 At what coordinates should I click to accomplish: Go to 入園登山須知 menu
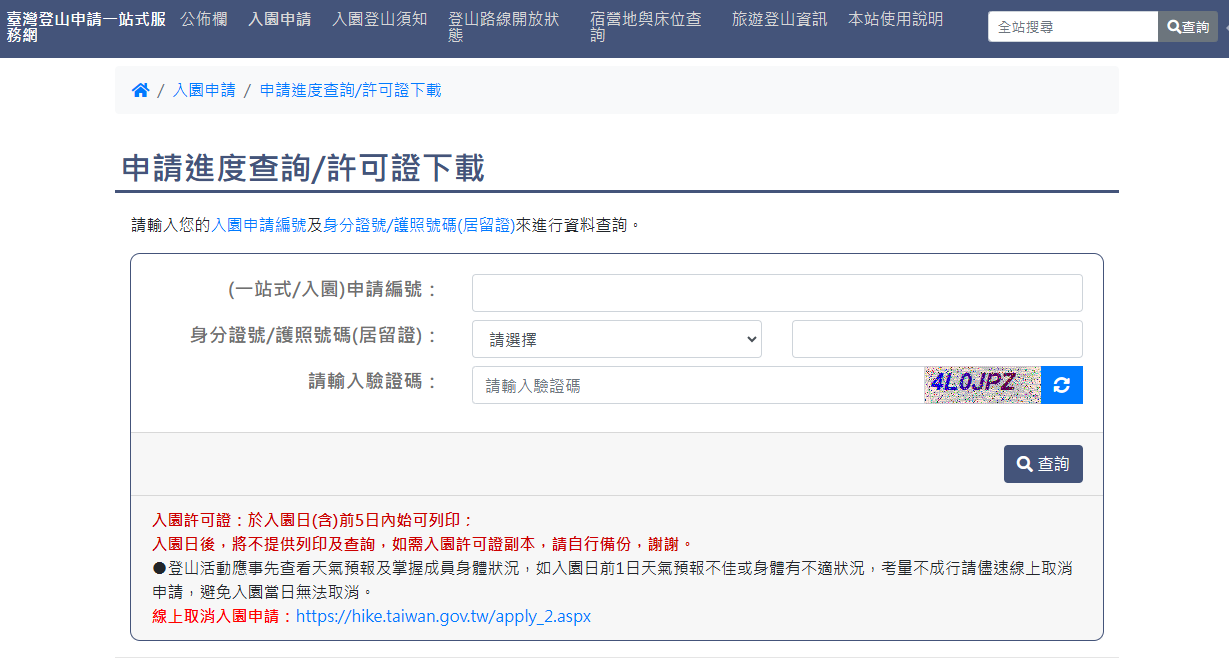[x=379, y=19]
